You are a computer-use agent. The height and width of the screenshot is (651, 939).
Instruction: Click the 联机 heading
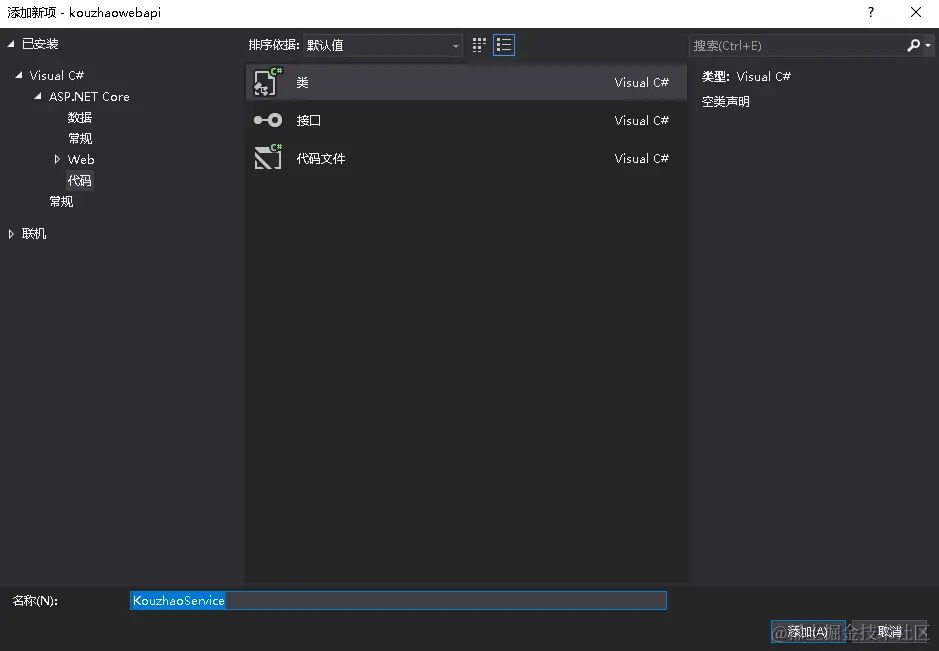pyautogui.click(x=34, y=234)
